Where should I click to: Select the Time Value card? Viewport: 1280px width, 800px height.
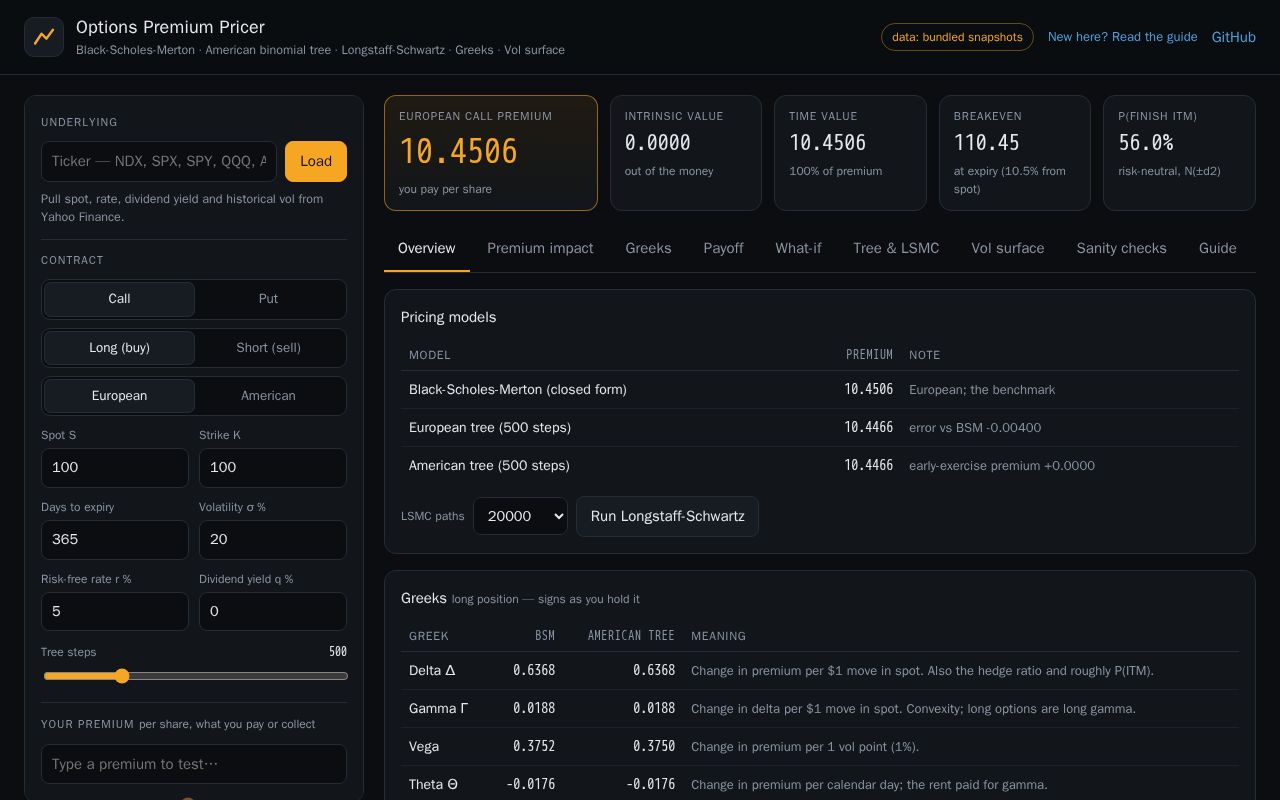coord(850,153)
